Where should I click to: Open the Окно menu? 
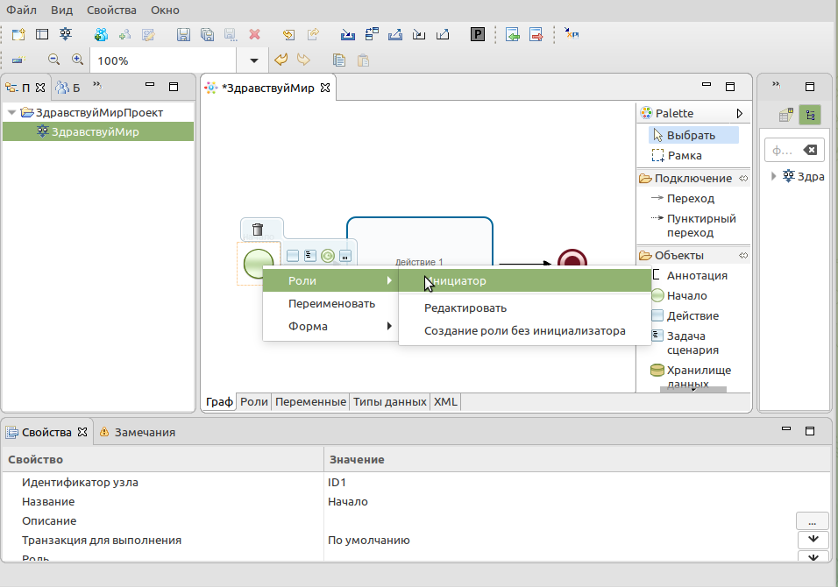[x=165, y=10]
